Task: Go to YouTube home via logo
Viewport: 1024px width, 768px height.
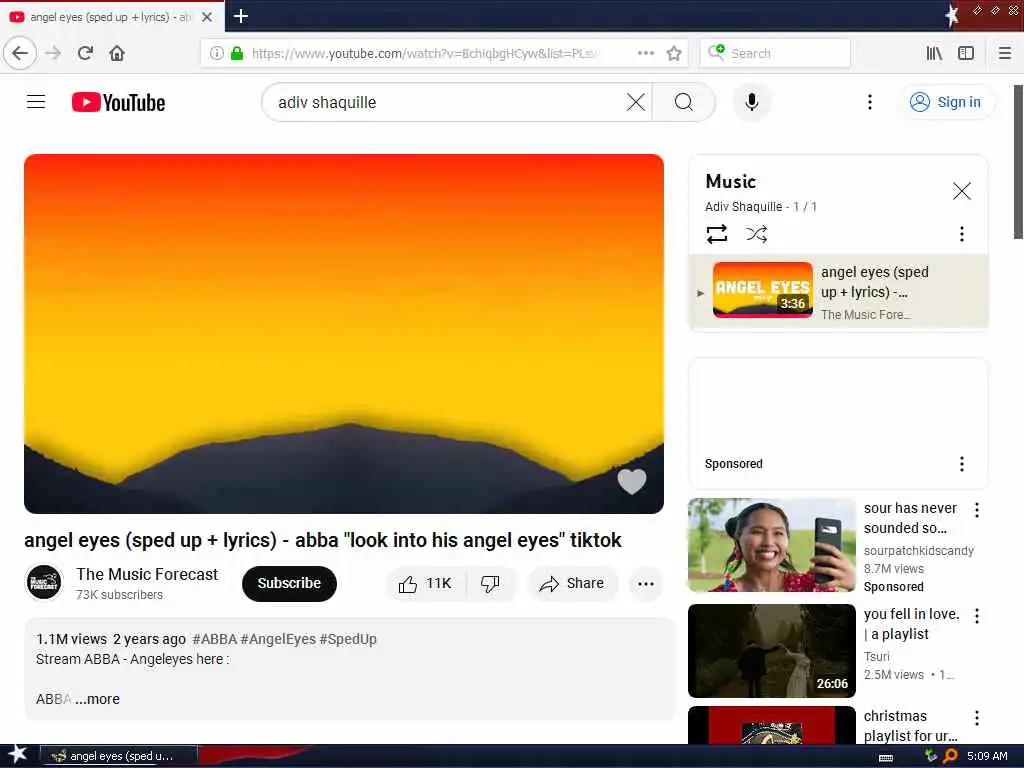Action: [118, 102]
